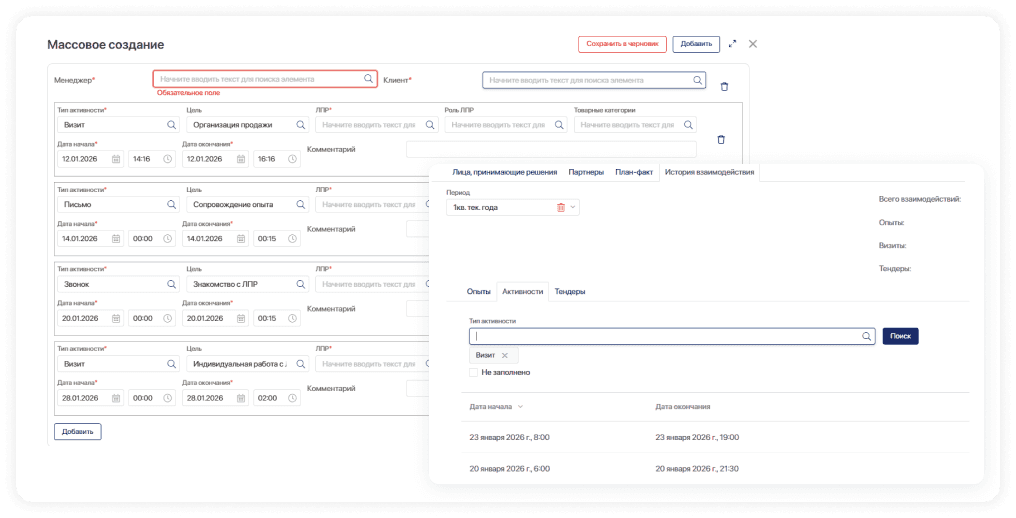This screenshot has height=518, width=1016.
Task: Delete the client row with trash icon
Action: 724,87
